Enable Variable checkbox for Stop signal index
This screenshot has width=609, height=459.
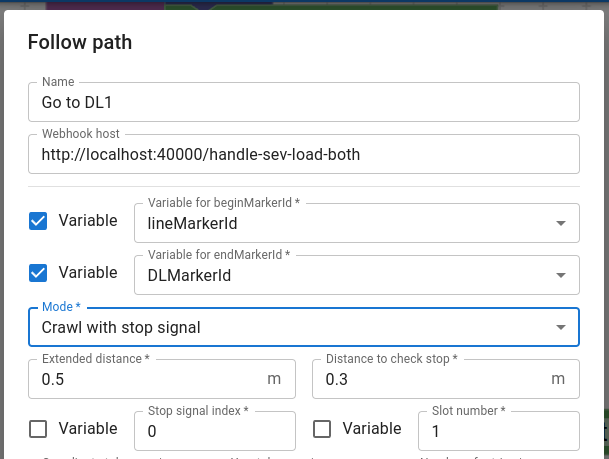point(38,429)
